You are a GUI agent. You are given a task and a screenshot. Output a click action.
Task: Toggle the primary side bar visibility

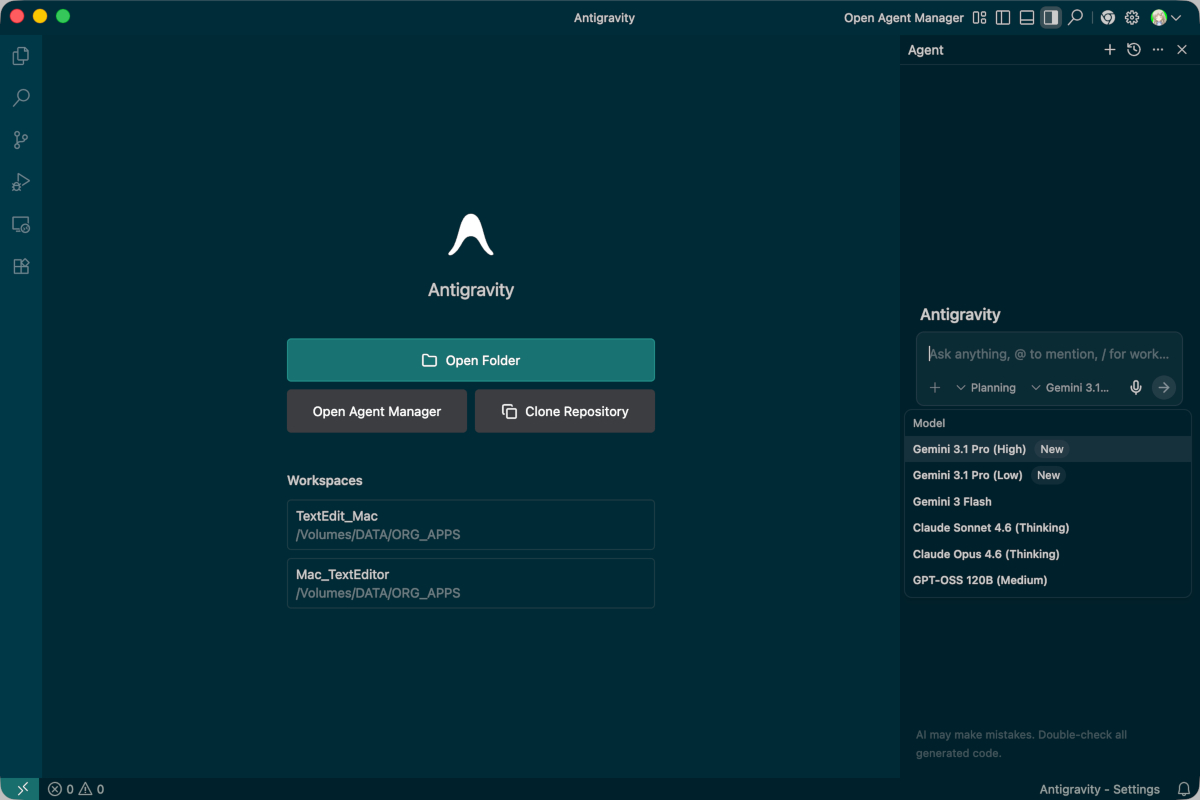click(1003, 18)
